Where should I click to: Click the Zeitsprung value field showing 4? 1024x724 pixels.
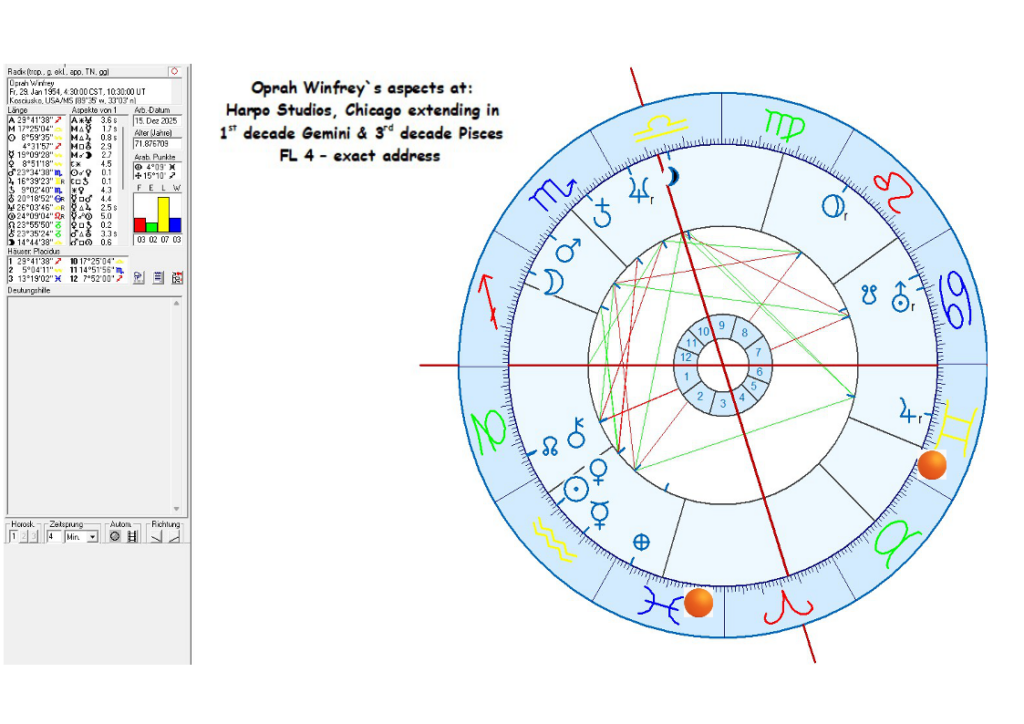tap(54, 536)
